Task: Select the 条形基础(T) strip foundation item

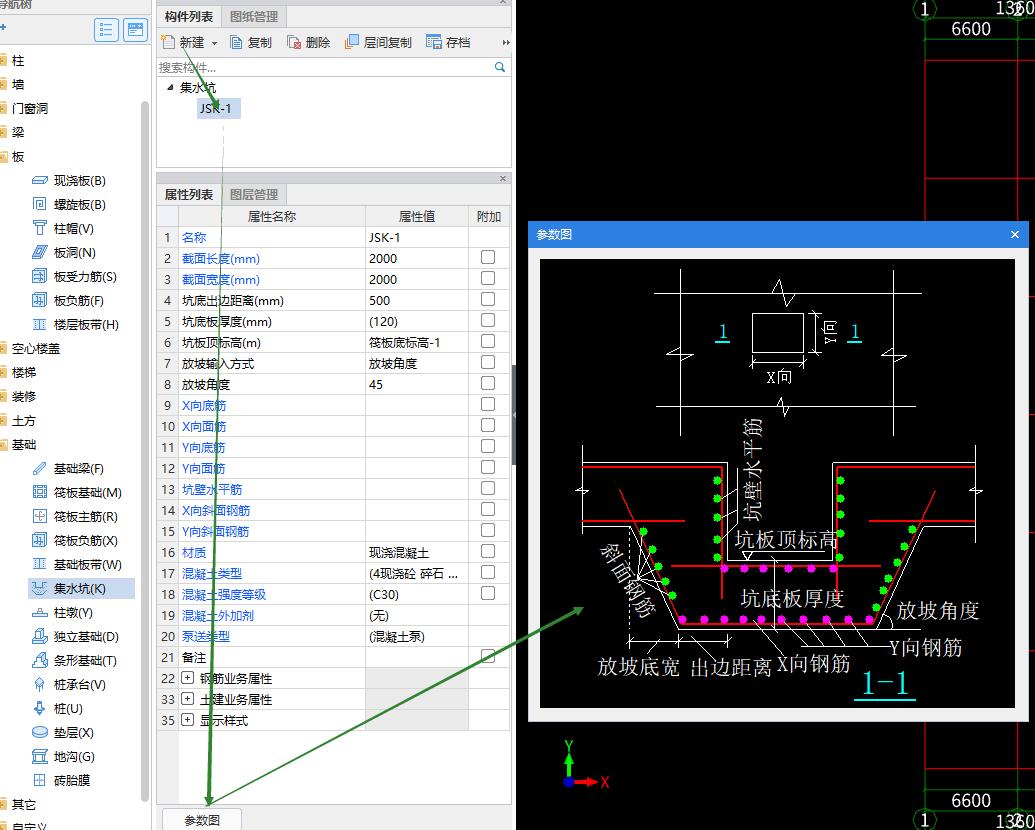Action: [75, 661]
